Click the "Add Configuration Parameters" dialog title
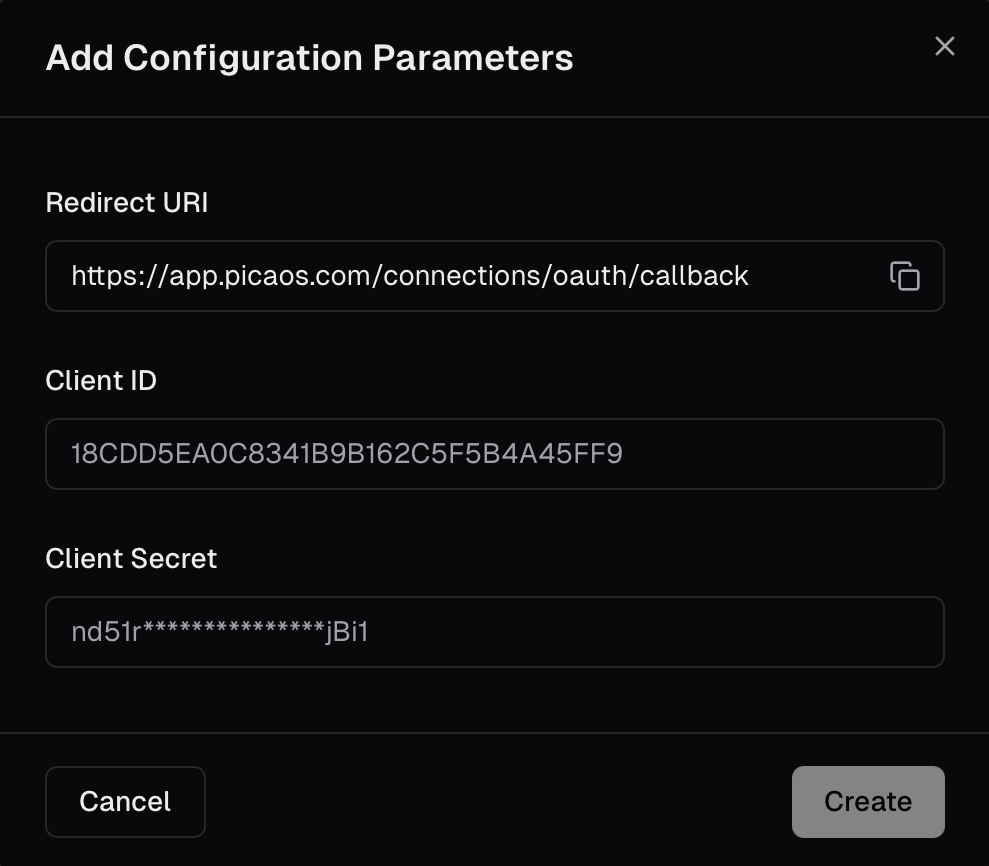Image resolution: width=989 pixels, height=866 pixels. [309, 58]
